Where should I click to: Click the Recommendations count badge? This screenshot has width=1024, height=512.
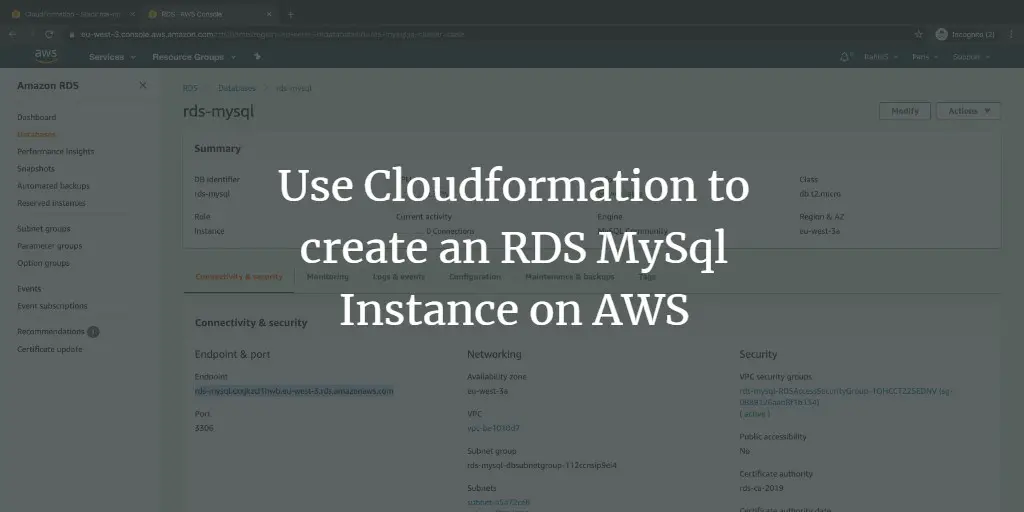(x=93, y=332)
